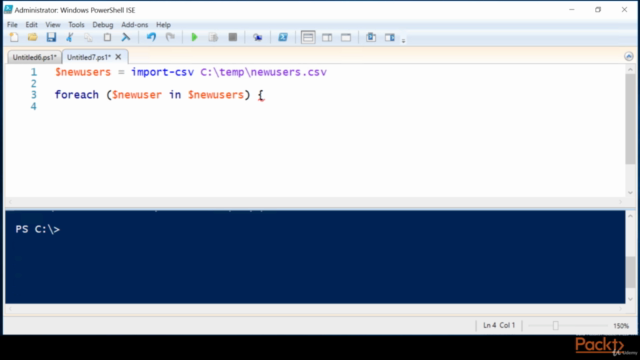Click script pane scroll up arrow
This screenshot has width=640, height=360.
point(630,70)
